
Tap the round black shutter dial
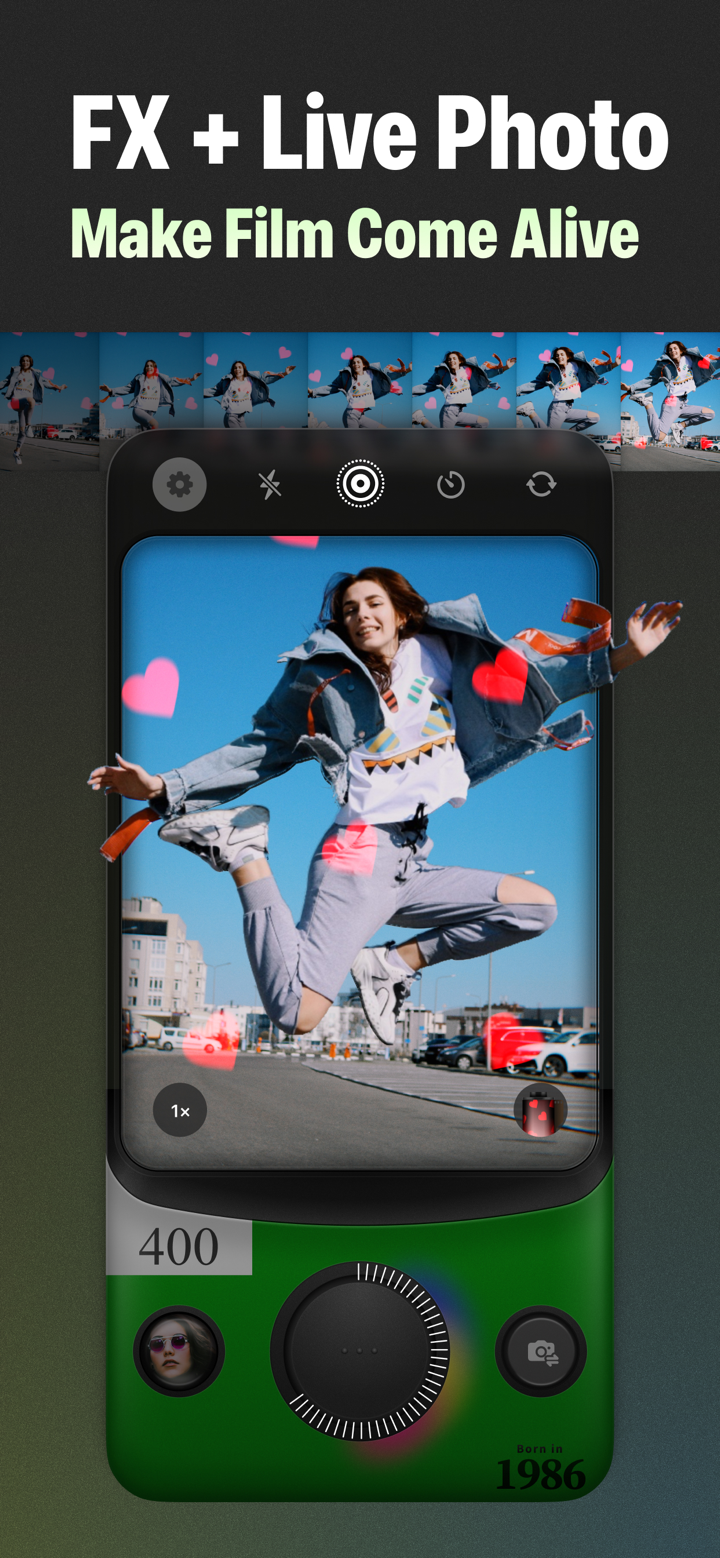coord(358,1351)
